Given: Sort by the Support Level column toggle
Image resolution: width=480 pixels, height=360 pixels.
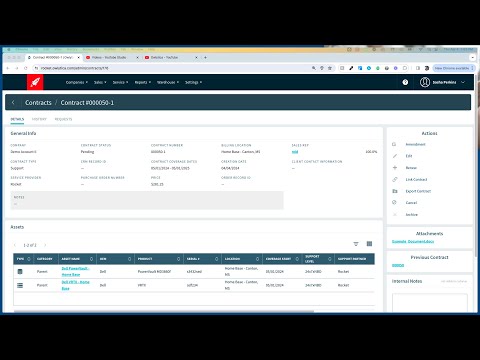Looking at the screenshot, I should click(330, 259).
